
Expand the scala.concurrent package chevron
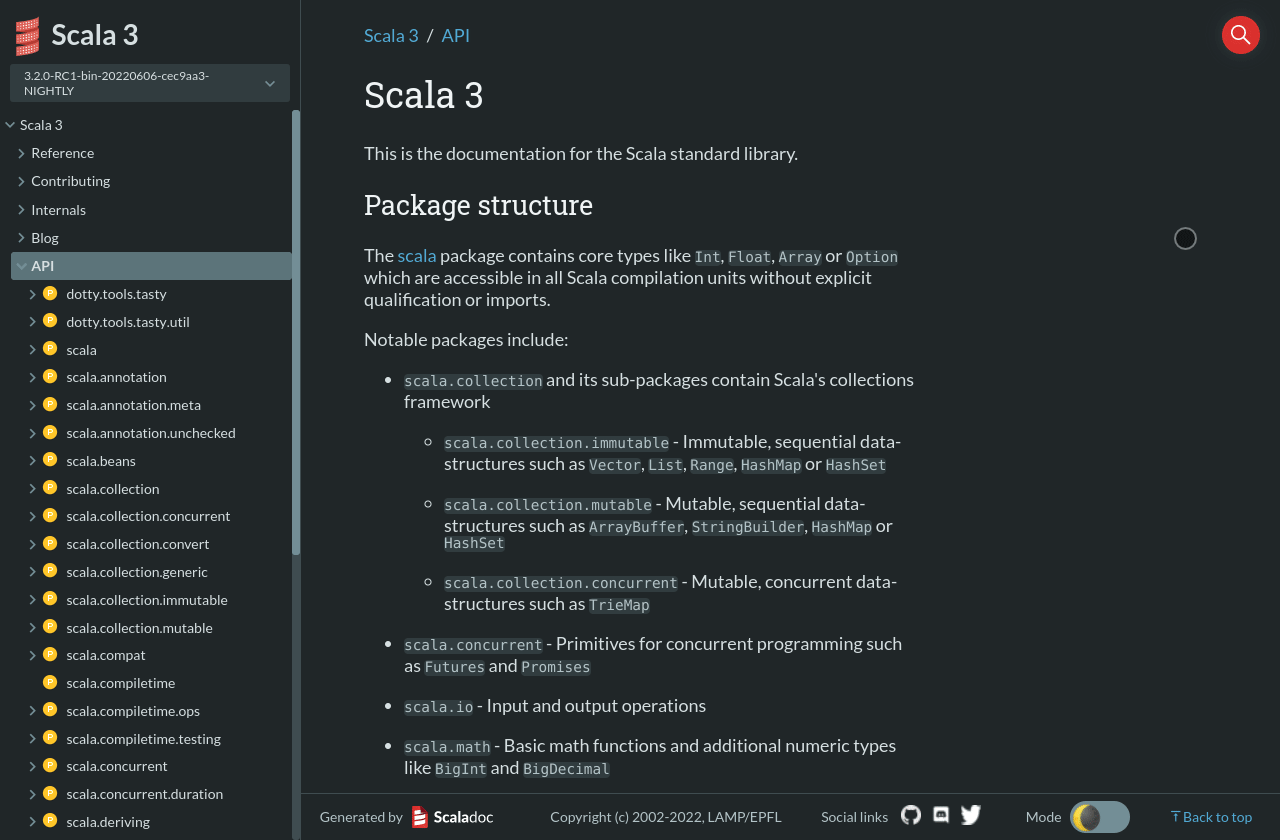(32, 766)
